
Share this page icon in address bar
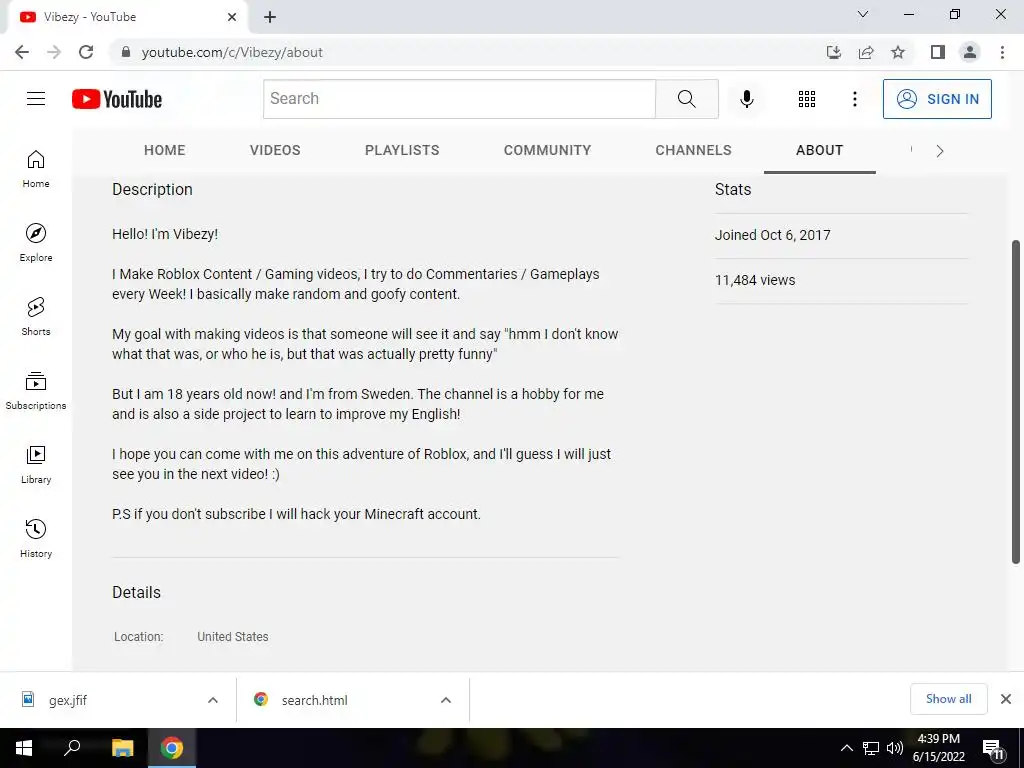coord(866,52)
